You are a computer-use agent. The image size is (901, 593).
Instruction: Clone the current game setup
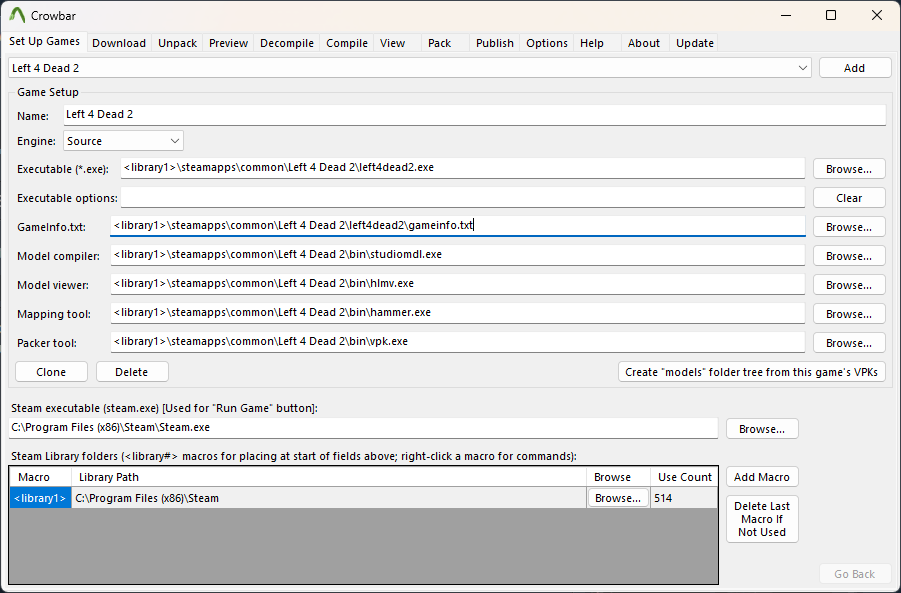(x=51, y=372)
